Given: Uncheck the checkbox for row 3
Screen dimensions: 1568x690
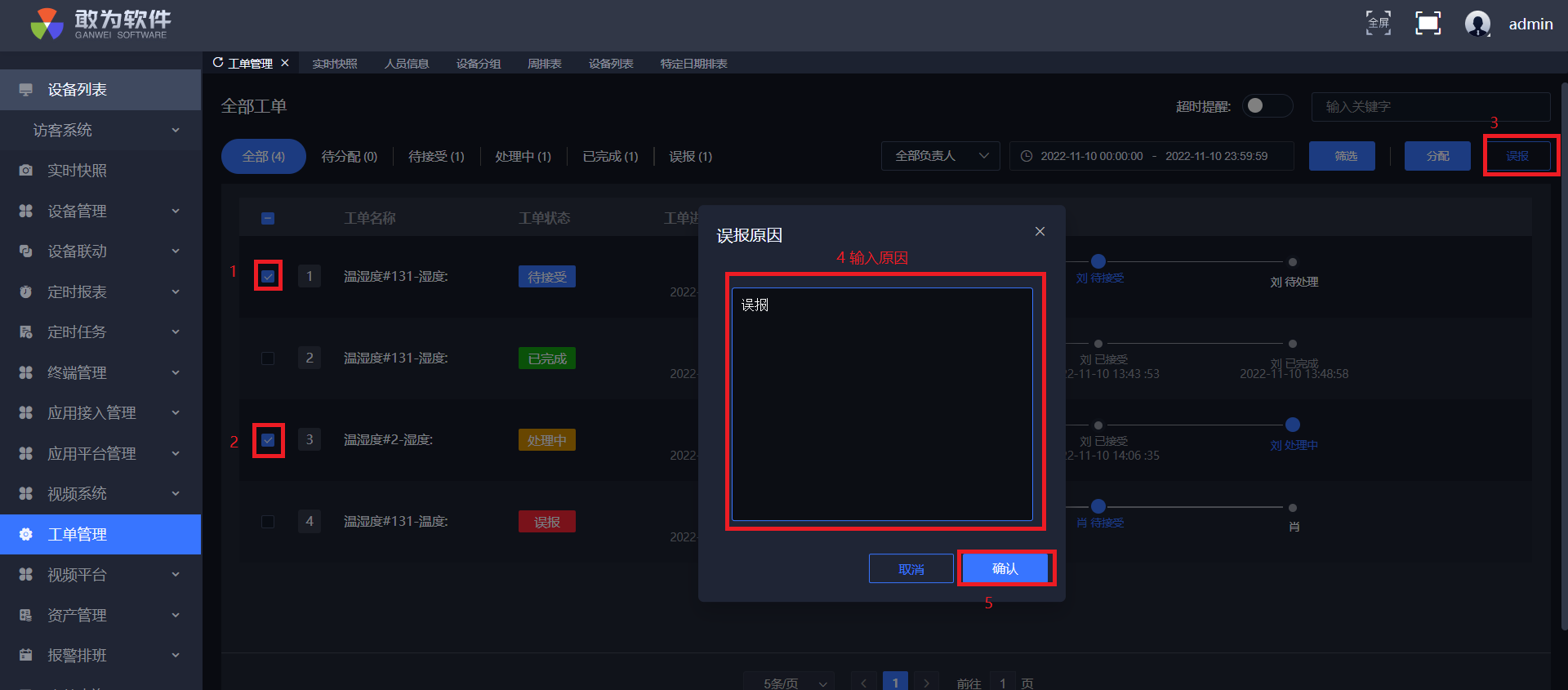Looking at the screenshot, I should point(268,440).
